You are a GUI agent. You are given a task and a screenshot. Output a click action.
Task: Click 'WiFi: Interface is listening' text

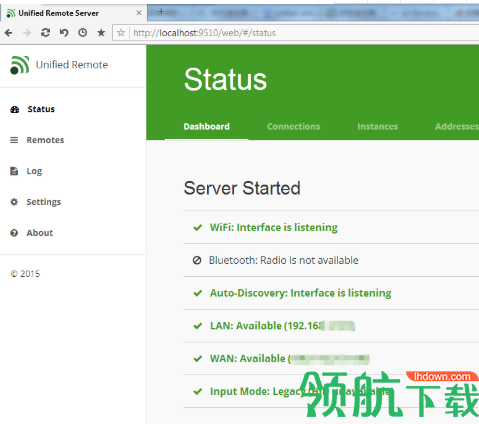point(274,227)
